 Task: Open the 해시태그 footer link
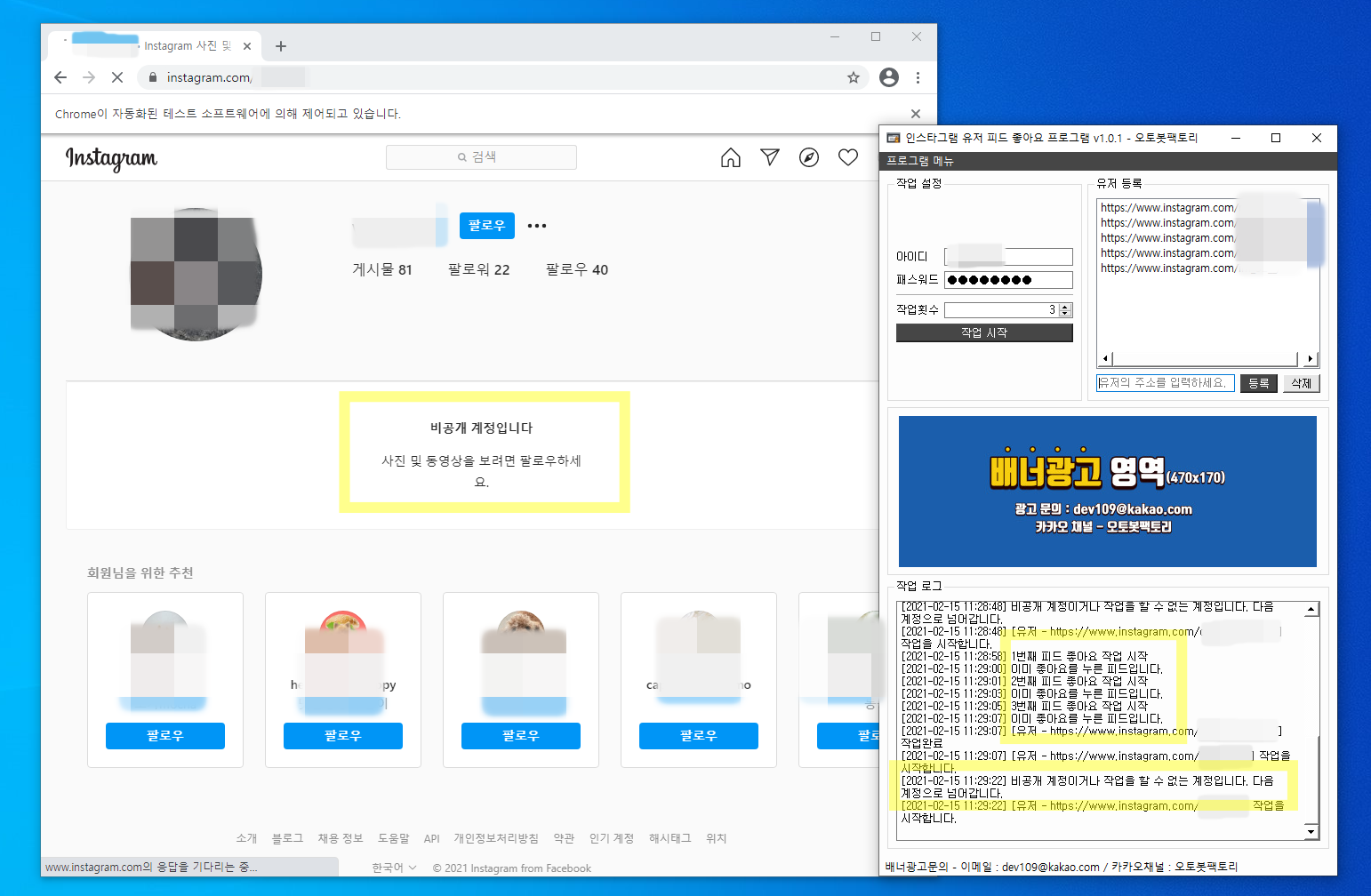(669, 838)
